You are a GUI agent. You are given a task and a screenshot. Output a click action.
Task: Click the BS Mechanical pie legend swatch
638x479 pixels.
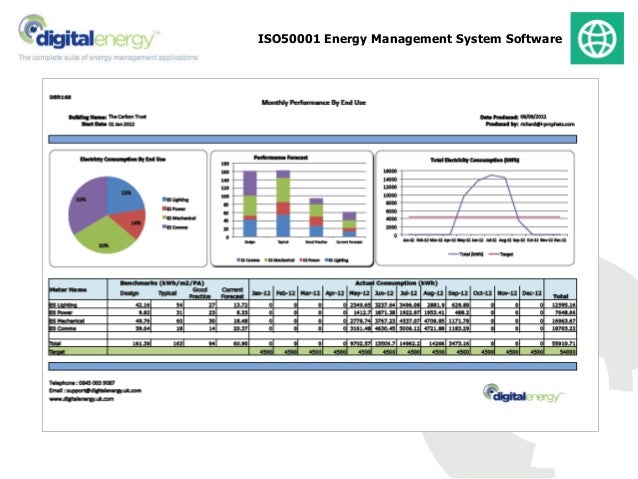coord(164,218)
